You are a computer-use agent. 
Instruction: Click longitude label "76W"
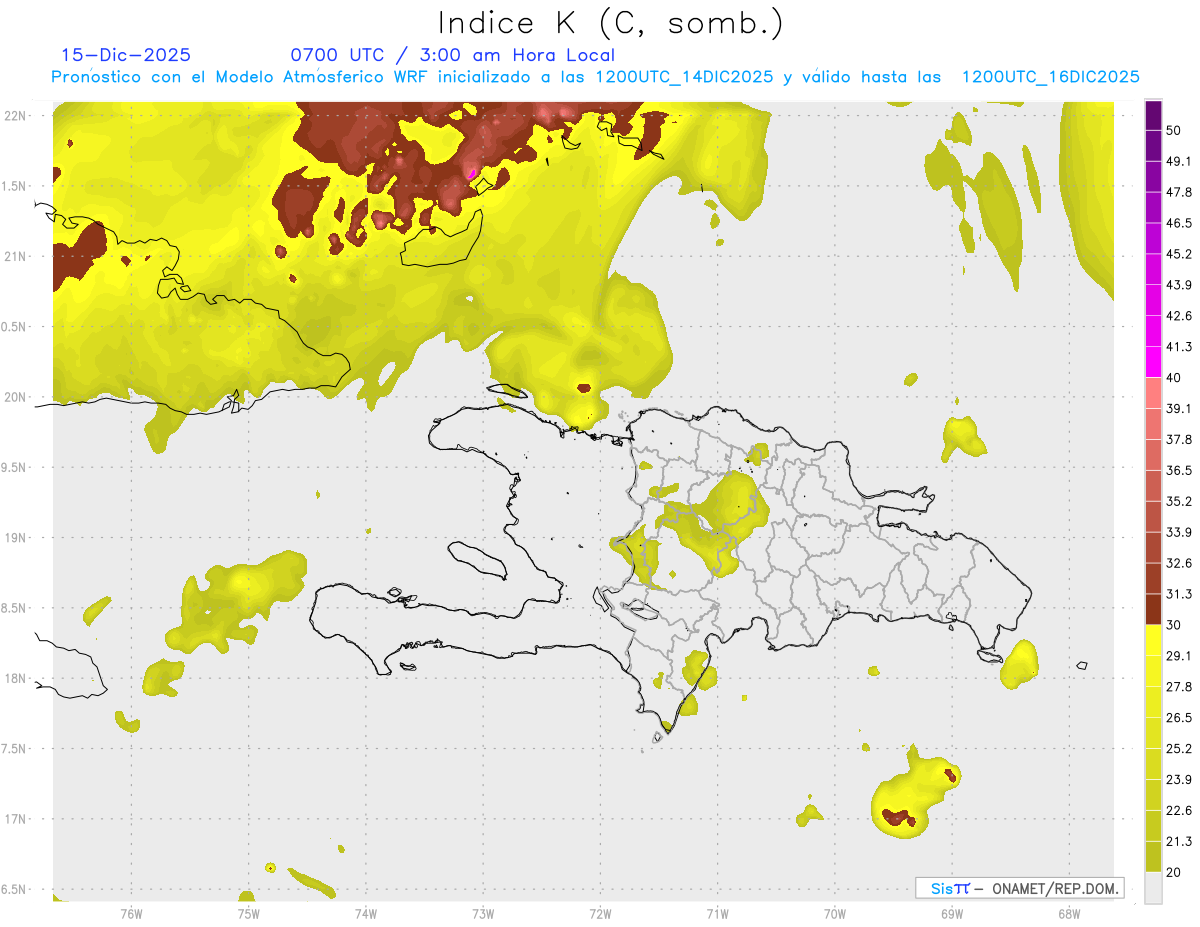131,913
